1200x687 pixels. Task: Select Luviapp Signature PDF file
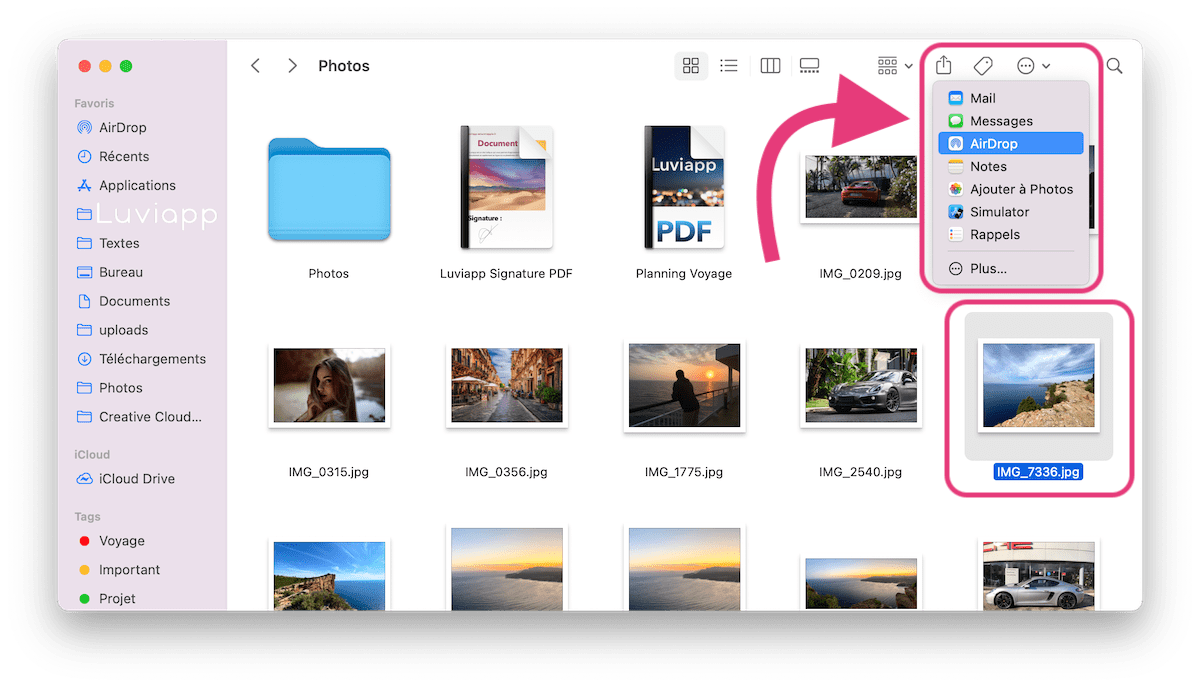[x=506, y=187]
